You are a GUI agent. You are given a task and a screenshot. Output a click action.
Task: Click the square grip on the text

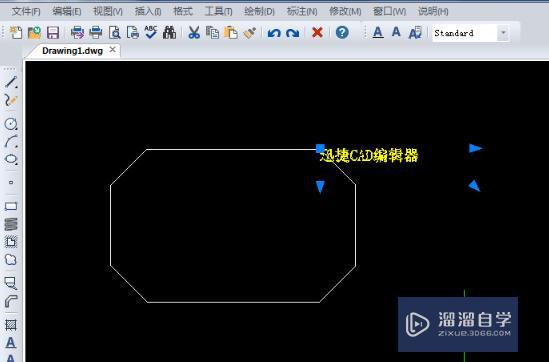[x=320, y=148]
